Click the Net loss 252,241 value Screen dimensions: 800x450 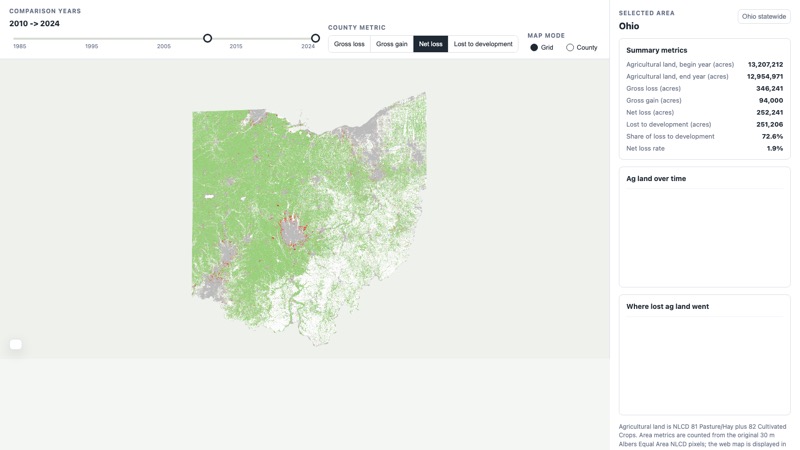tap(769, 112)
